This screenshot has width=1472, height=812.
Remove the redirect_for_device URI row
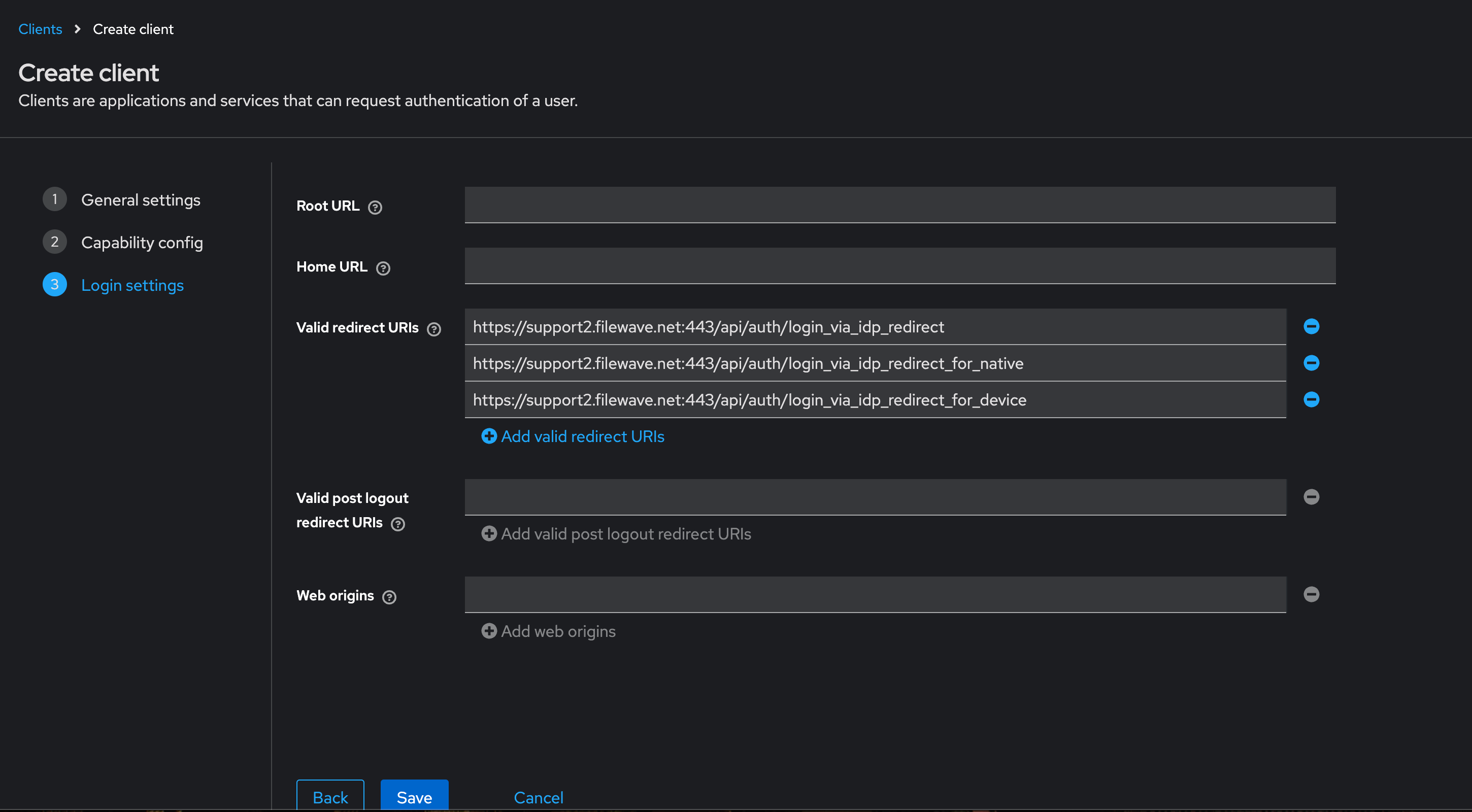(x=1312, y=399)
